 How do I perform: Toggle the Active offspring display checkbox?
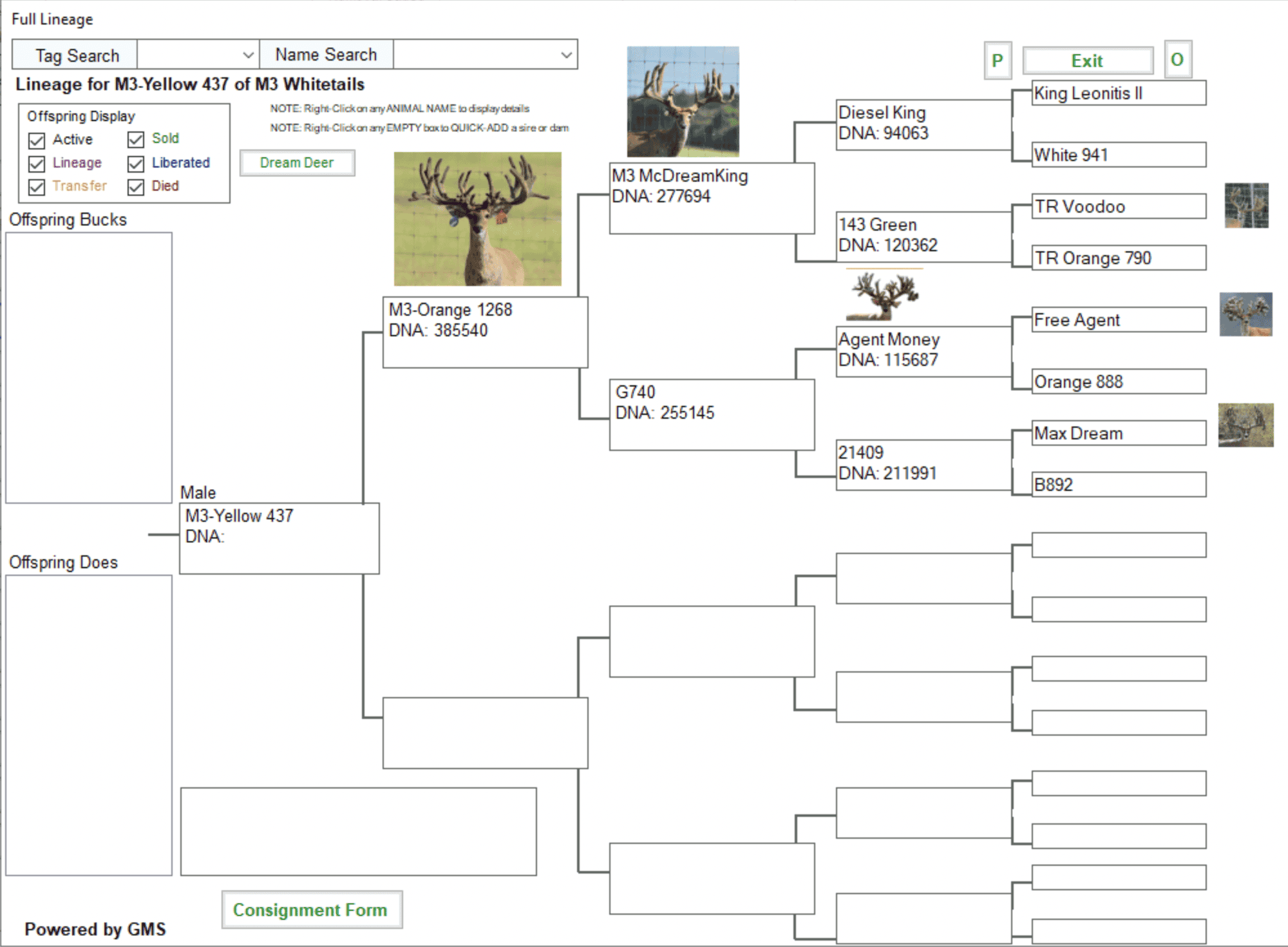click(35, 140)
